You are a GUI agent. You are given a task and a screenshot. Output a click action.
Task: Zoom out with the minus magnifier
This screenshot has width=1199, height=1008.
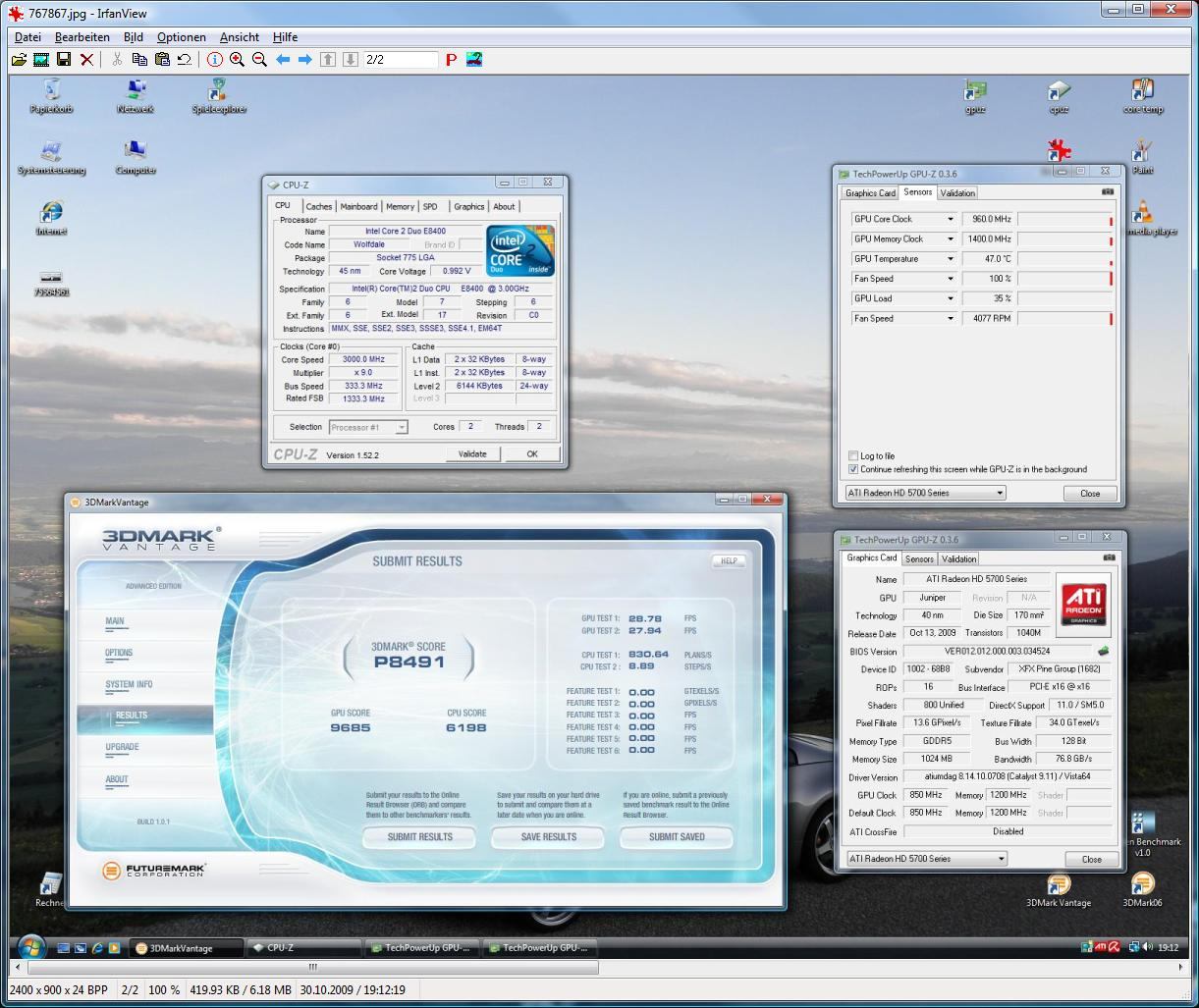click(x=259, y=60)
